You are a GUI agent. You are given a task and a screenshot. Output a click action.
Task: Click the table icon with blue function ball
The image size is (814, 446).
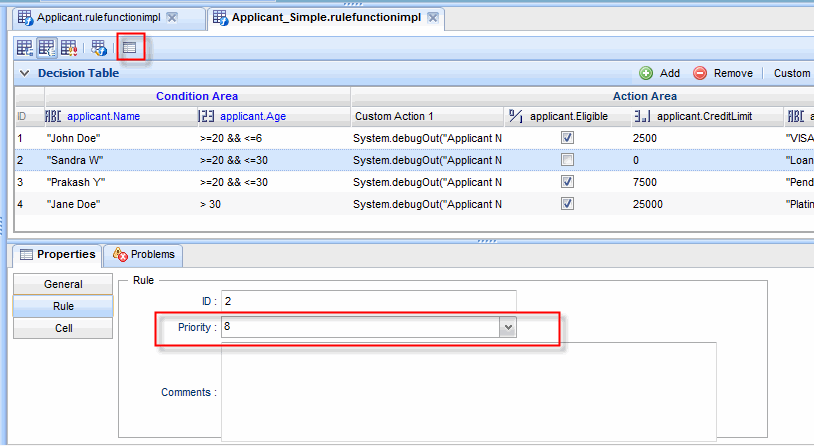coord(99,46)
